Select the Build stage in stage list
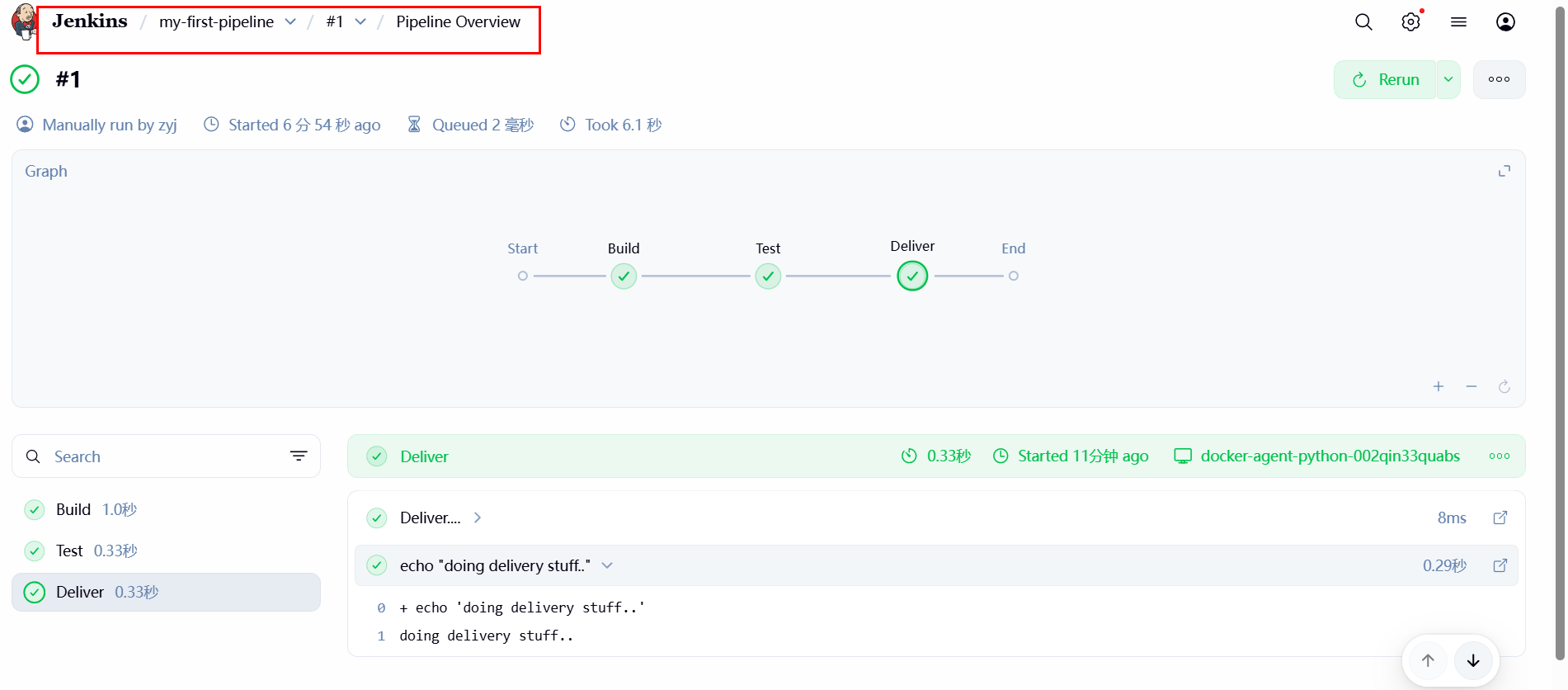 [73, 510]
